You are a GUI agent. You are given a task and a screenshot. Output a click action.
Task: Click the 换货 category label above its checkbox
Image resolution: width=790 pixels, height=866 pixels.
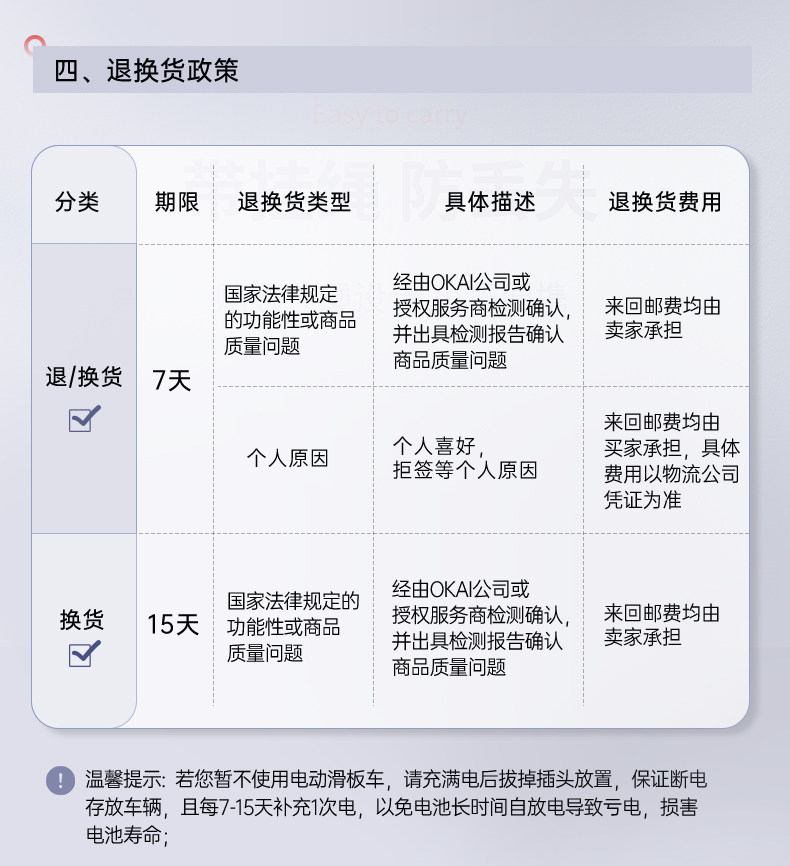pyautogui.click(x=82, y=619)
